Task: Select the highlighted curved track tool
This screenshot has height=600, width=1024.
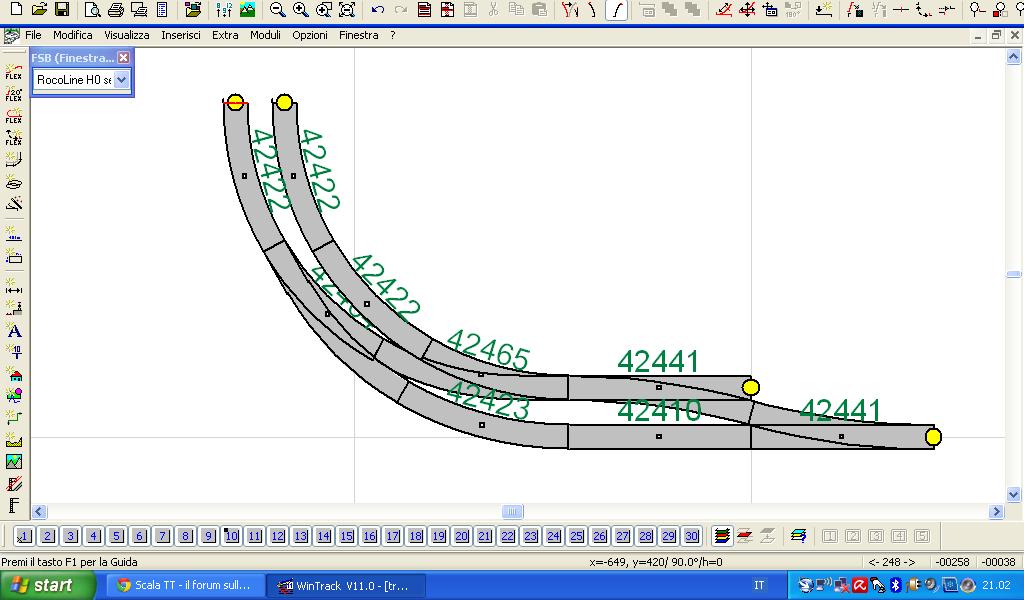Action: click(616, 9)
